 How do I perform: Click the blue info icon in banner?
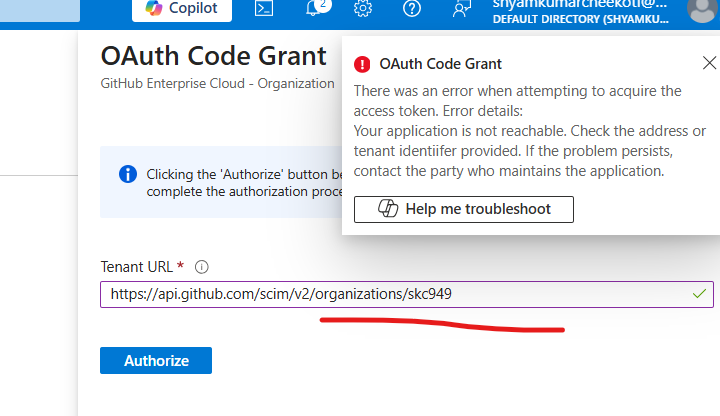coord(128,174)
